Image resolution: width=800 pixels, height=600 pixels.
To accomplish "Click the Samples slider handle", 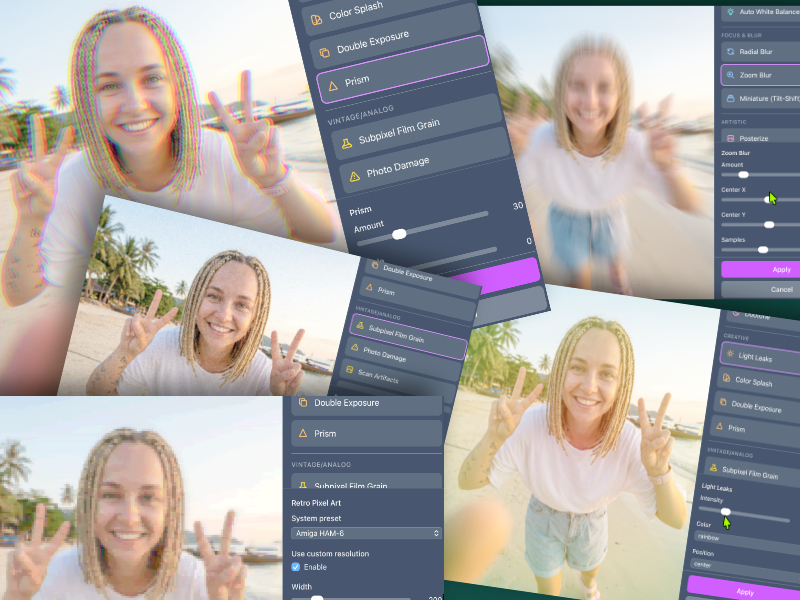I will (763, 249).
